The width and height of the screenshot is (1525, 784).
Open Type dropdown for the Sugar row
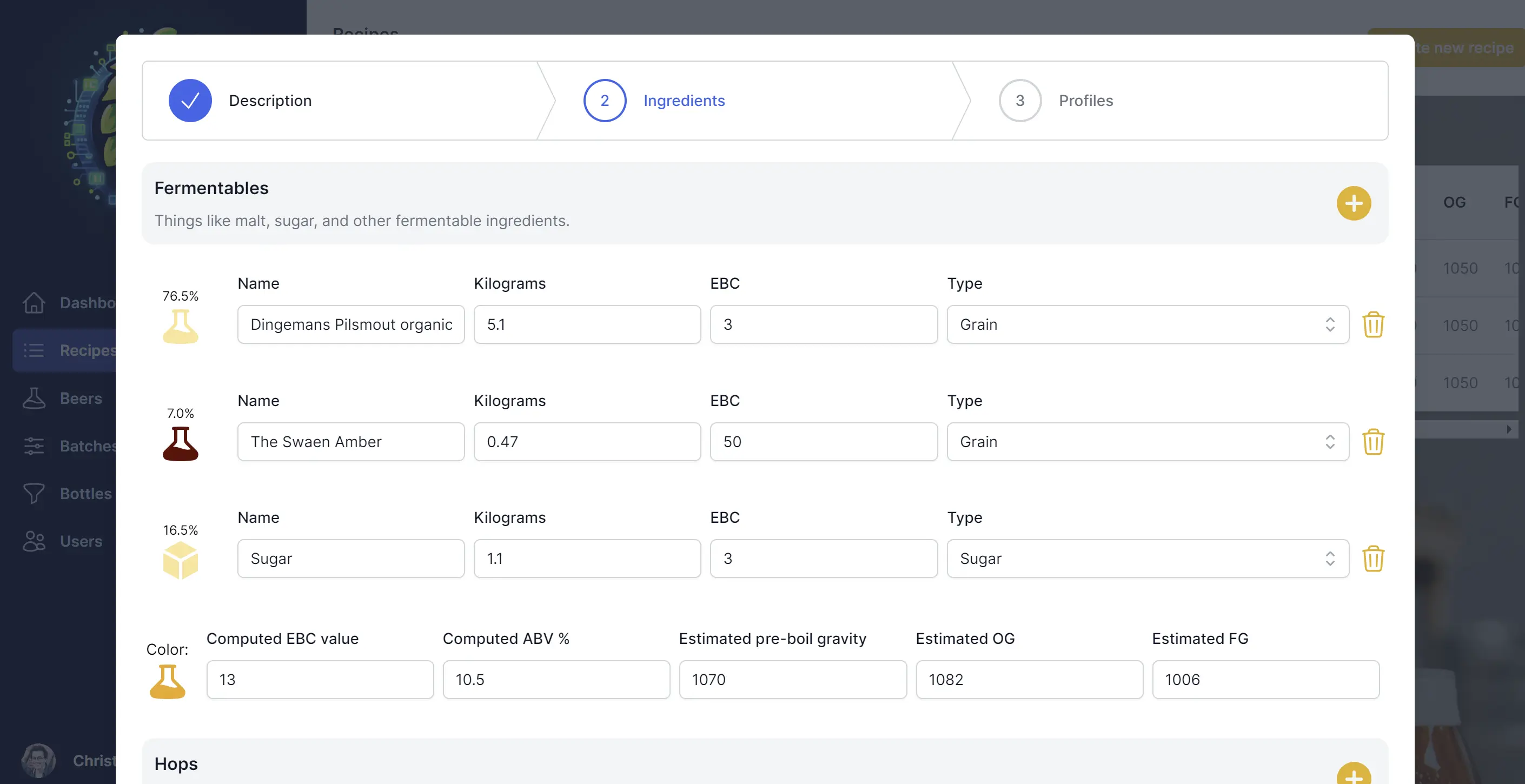coord(1148,559)
